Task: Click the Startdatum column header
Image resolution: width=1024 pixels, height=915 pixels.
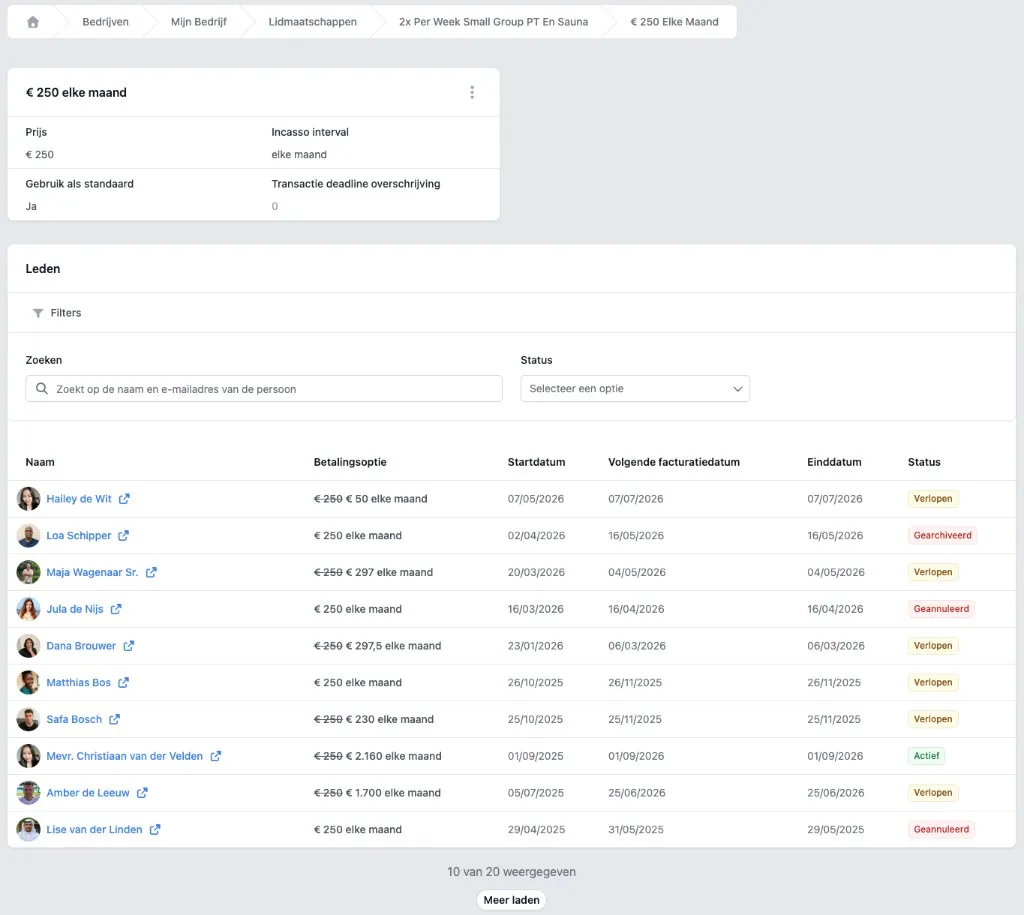Action: point(536,462)
